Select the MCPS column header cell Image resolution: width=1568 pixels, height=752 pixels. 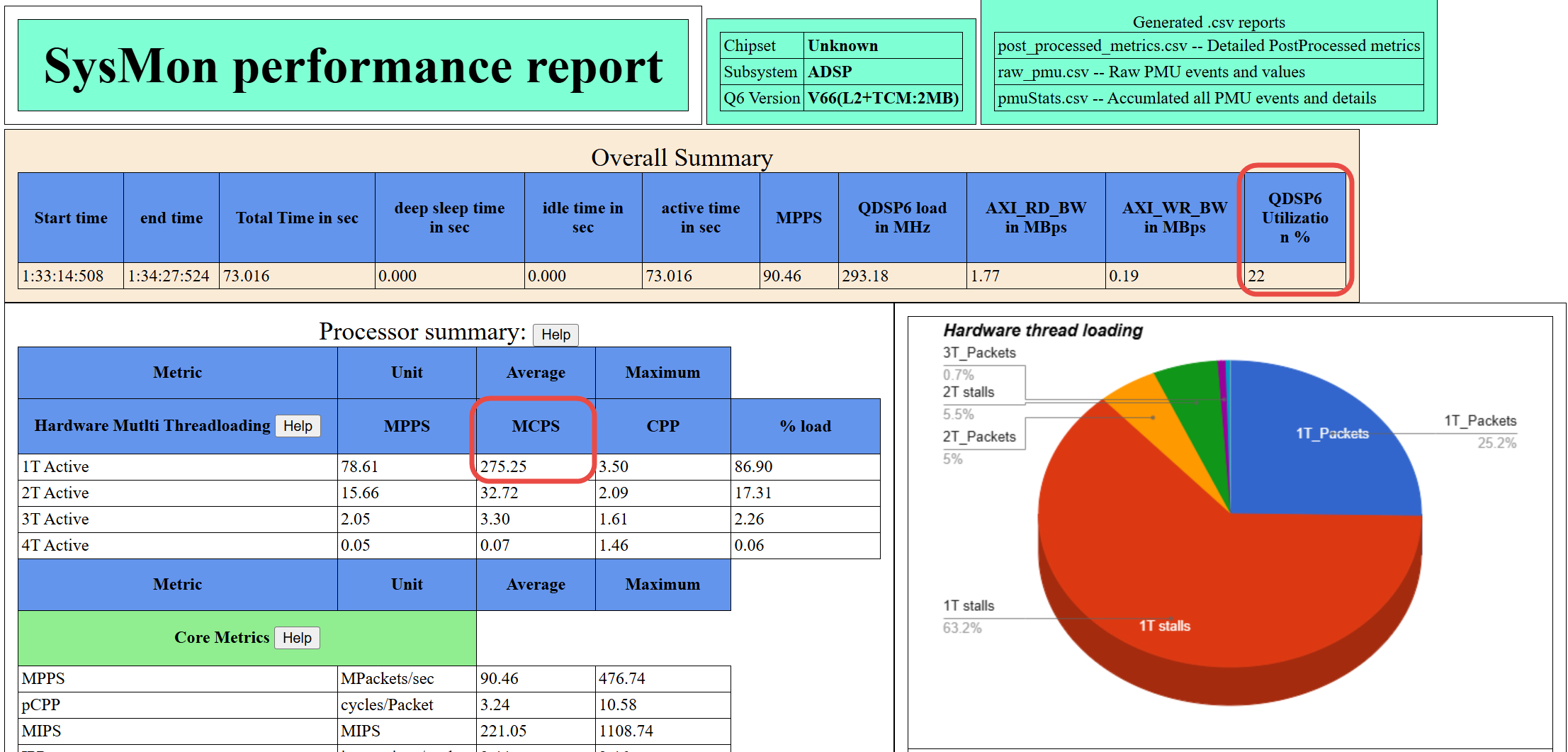point(536,426)
